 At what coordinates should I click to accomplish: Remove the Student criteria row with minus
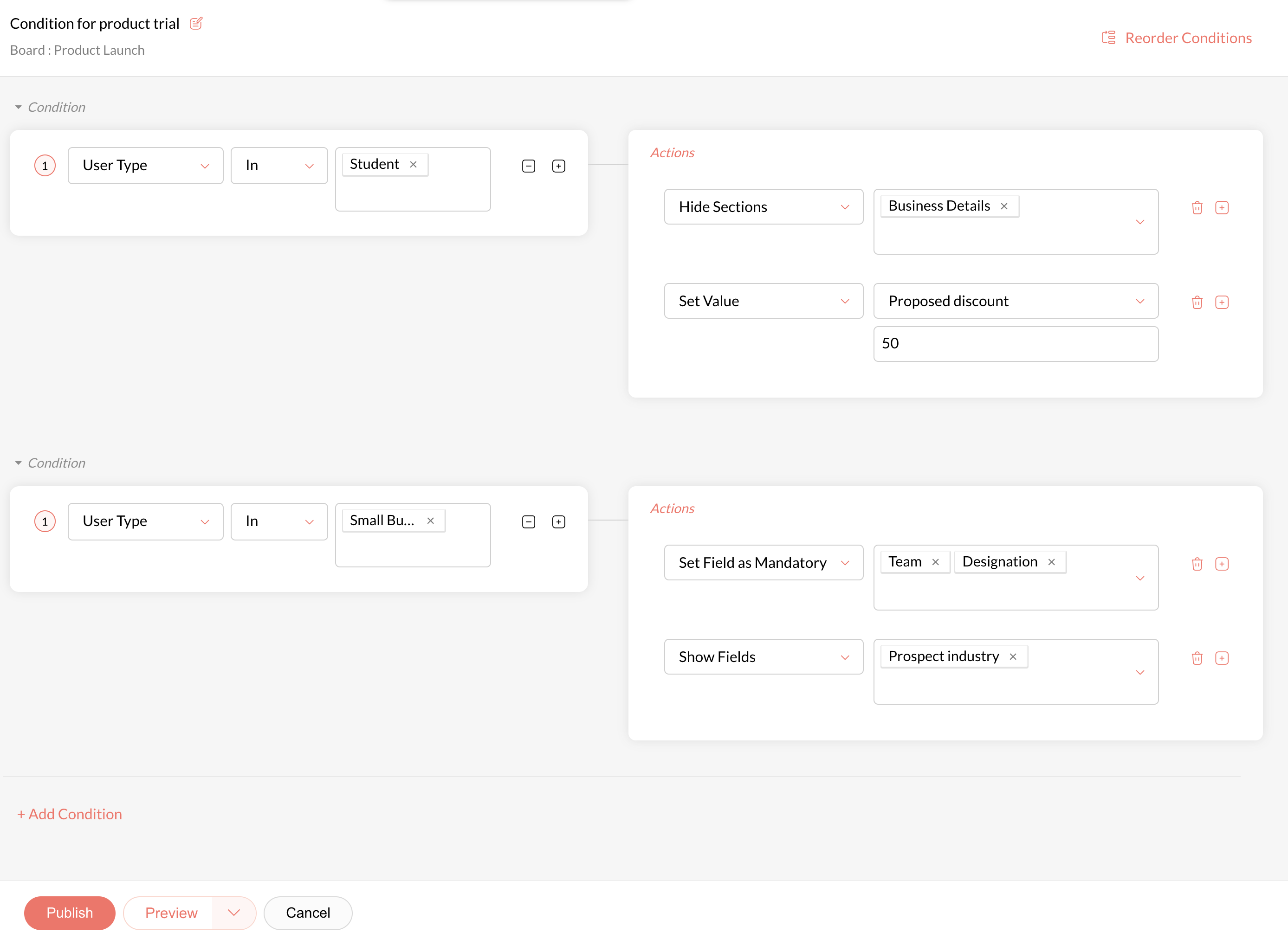pos(528,166)
